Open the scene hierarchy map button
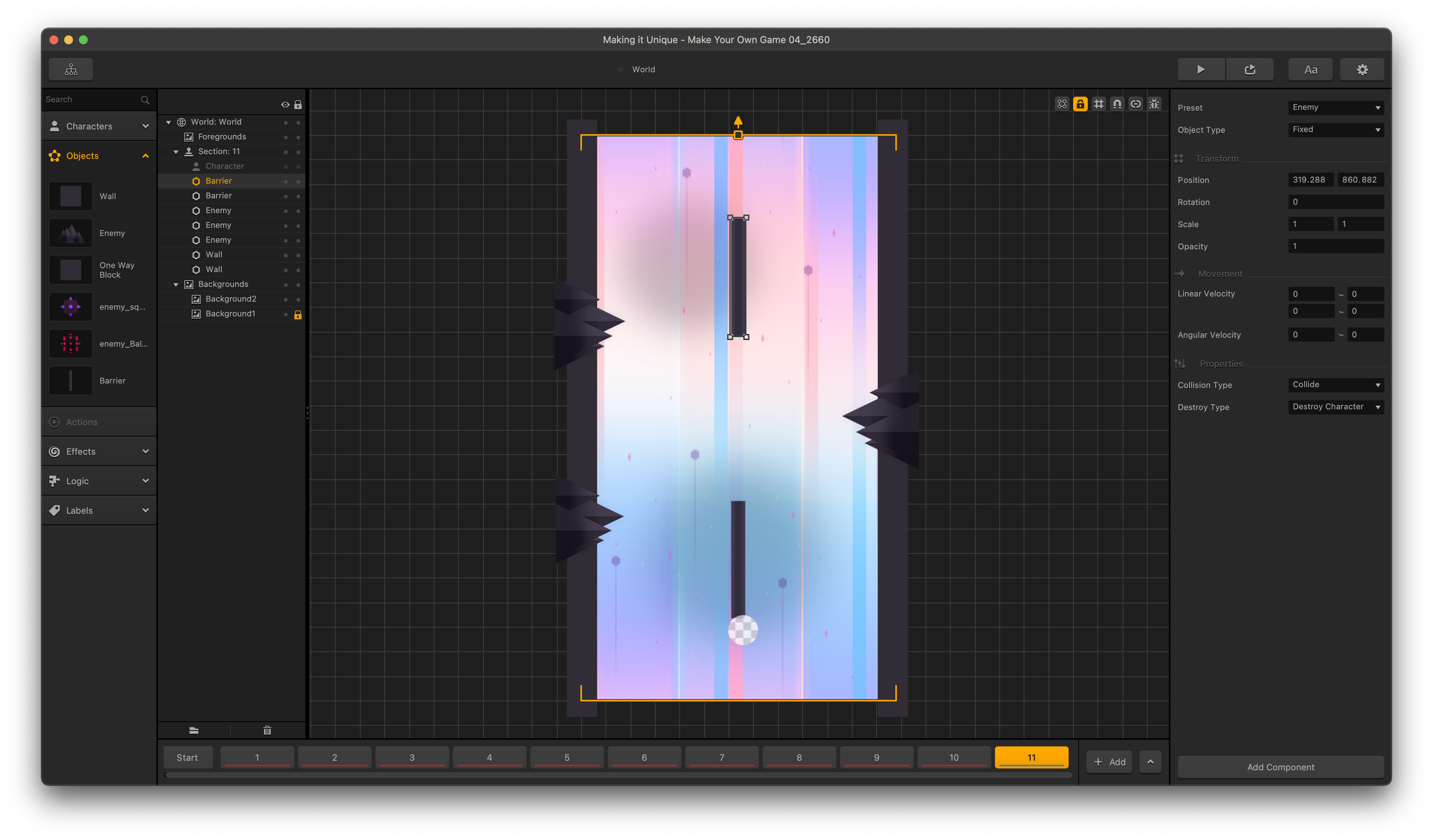The height and width of the screenshot is (840, 1433). pos(71,69)
